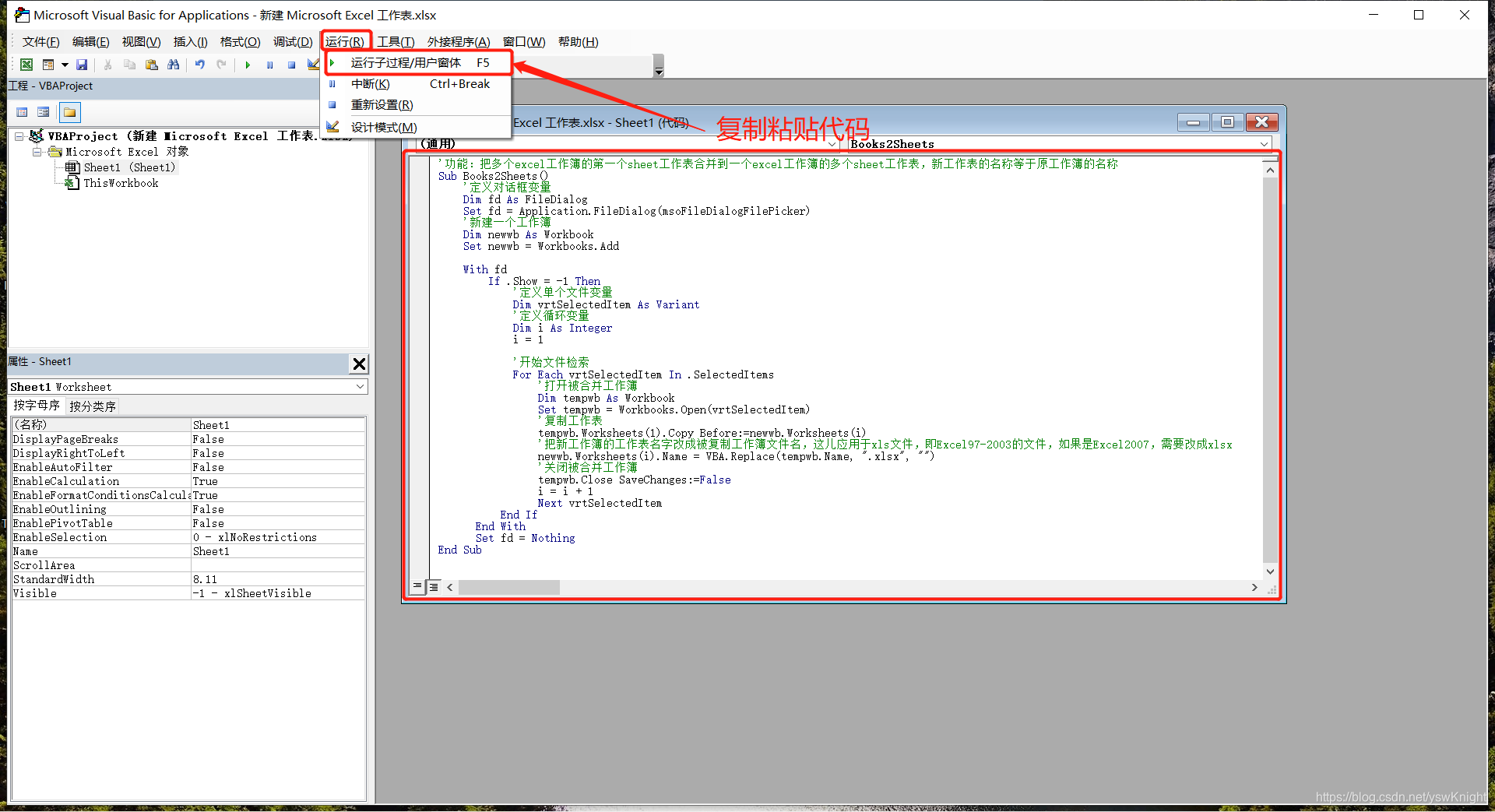Image resolution: width=1495 pixels, height=812 pixels.
Task: Close the Properties panel with the X
Action: [x=359, y=364]
